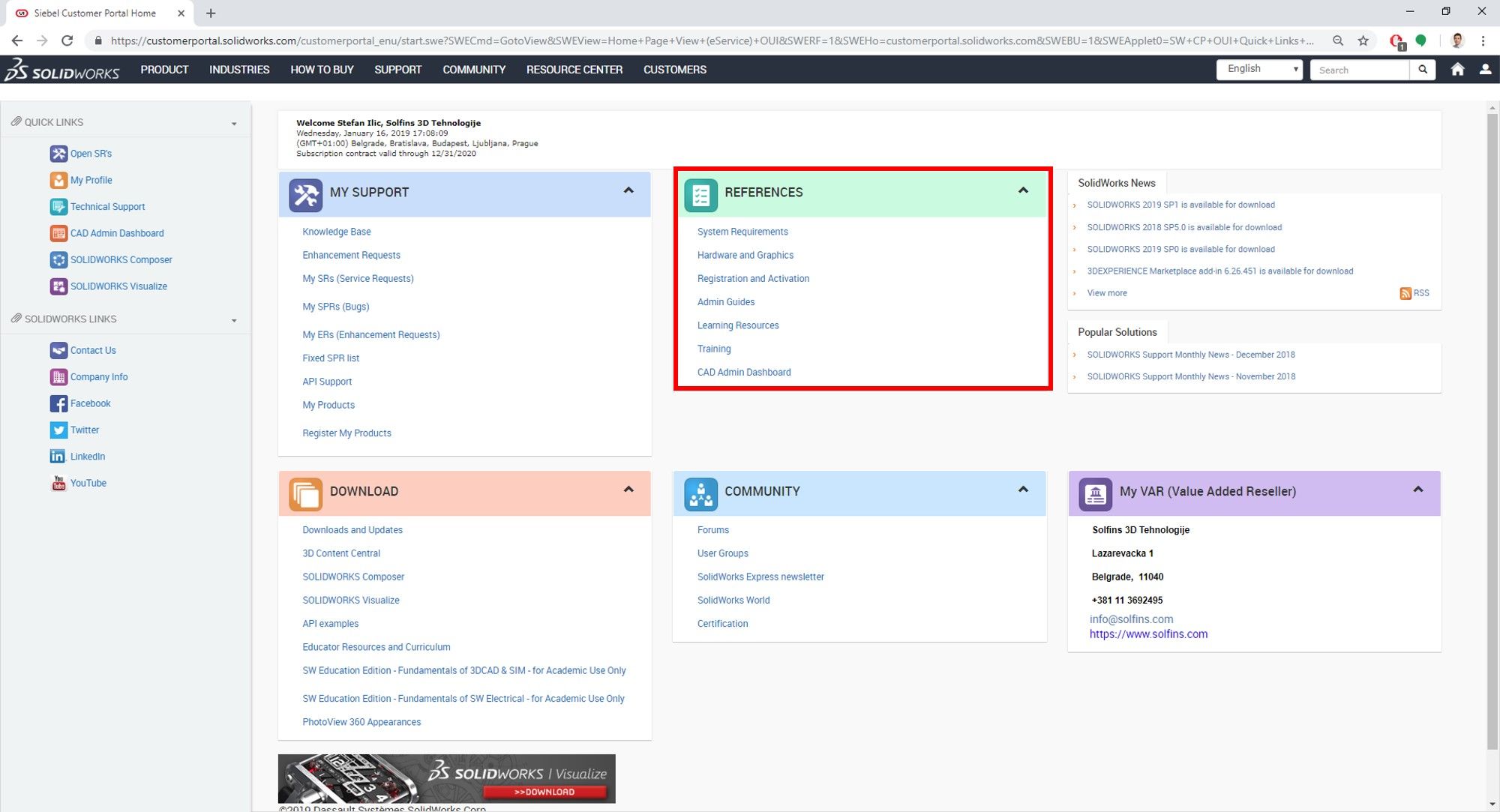Open the SOLIDWORKS Visualize quick link icon
Screen dimensions: 1500x812
point(58,286)
